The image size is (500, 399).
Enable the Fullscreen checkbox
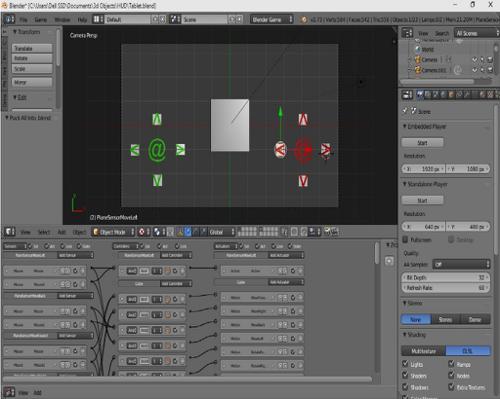[405, 239]
